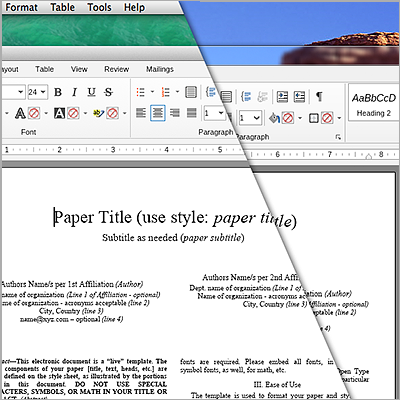
Task: Click 'Paper Title' heading text
Action: tap(93, 217)
